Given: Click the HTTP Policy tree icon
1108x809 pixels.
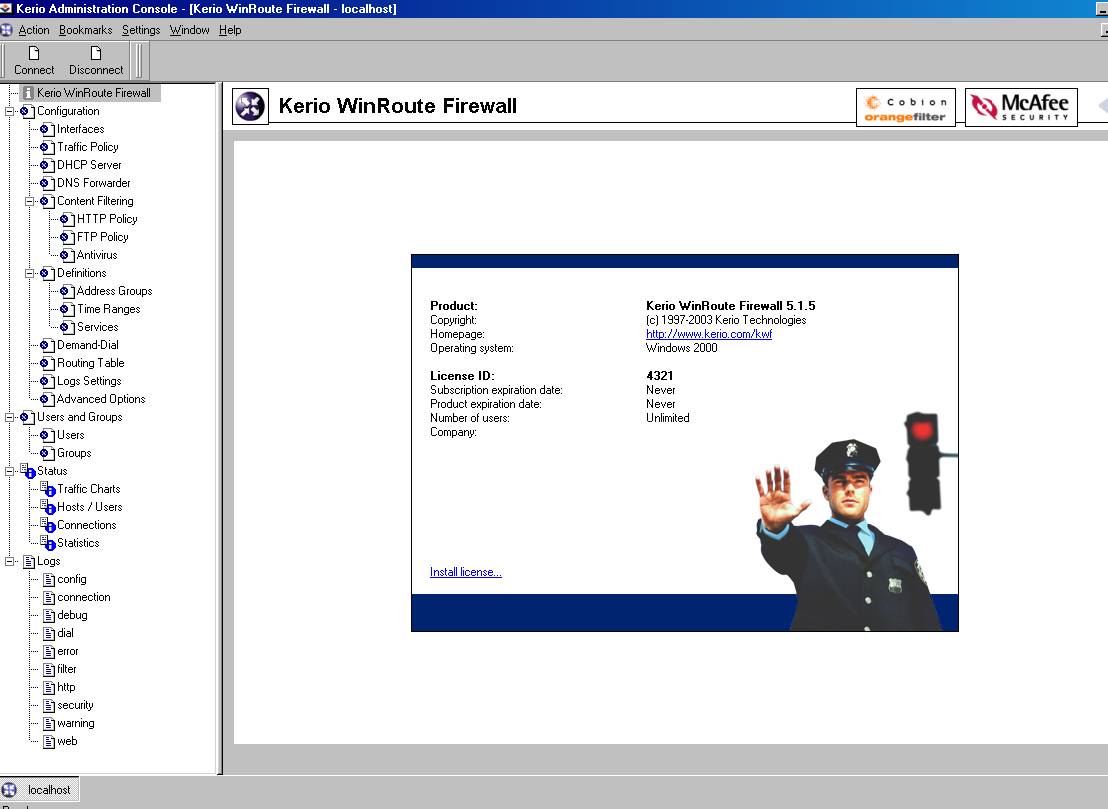Looking at the screenshot, I should [67, 219].
